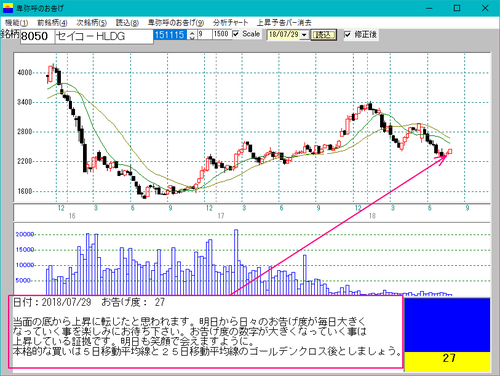The image size is (500, 376).
Task: Click the year label 17 on time axis
Action: (221, 216)
